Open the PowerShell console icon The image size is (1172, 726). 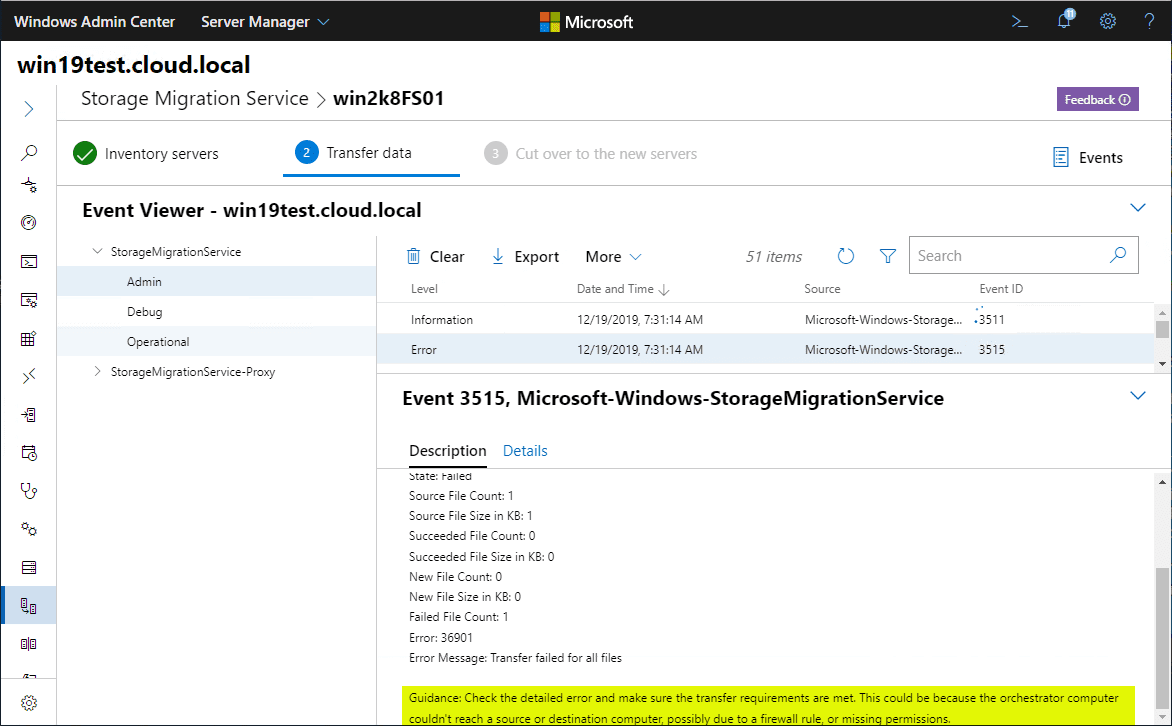click(x=1019, y=21)
